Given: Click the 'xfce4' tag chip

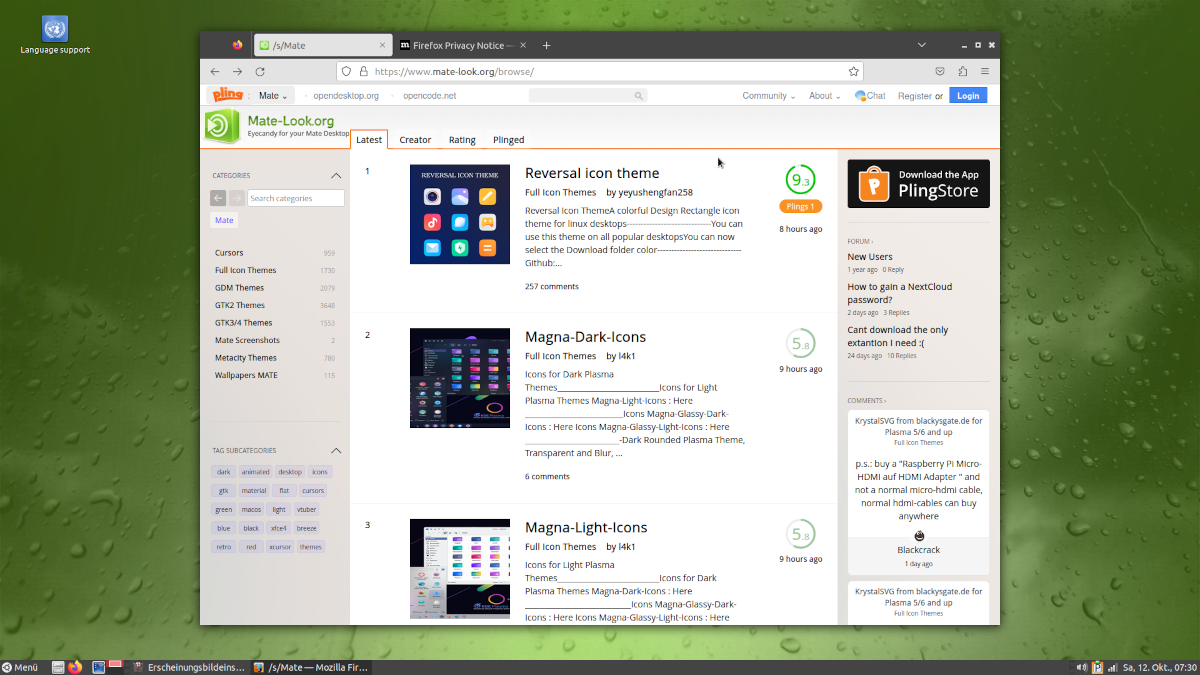Looking at the screenshot, I should tap(278, 528).
